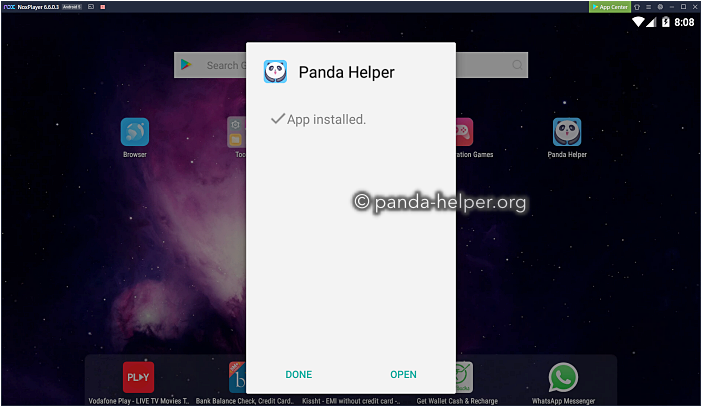The height and width of the screenshot is (407, 701).
Task: Open App Center in Nox title bar
Action: (610, 7)
